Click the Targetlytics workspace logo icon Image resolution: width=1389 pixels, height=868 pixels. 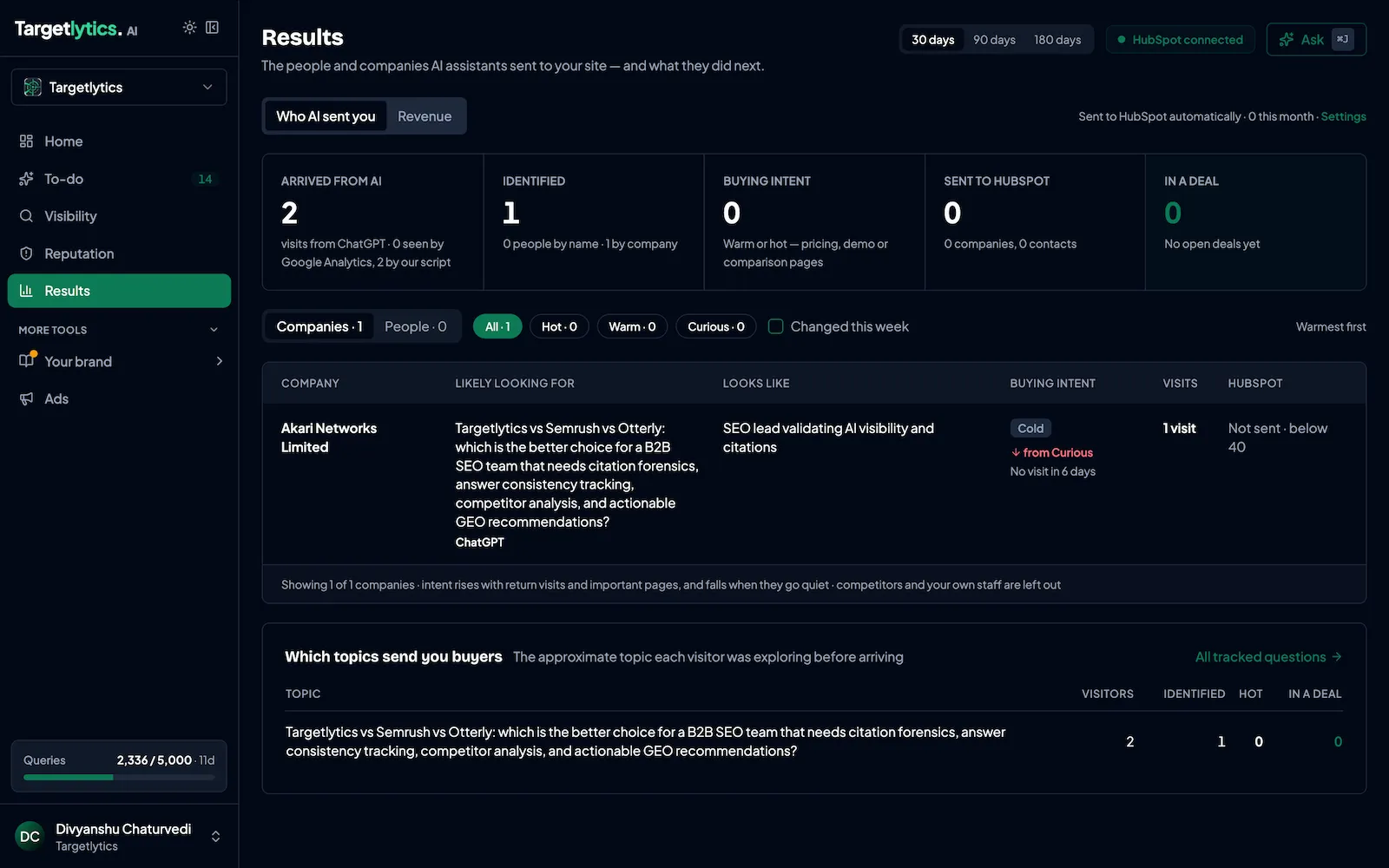pyautogui.click(x=33, y=87)
